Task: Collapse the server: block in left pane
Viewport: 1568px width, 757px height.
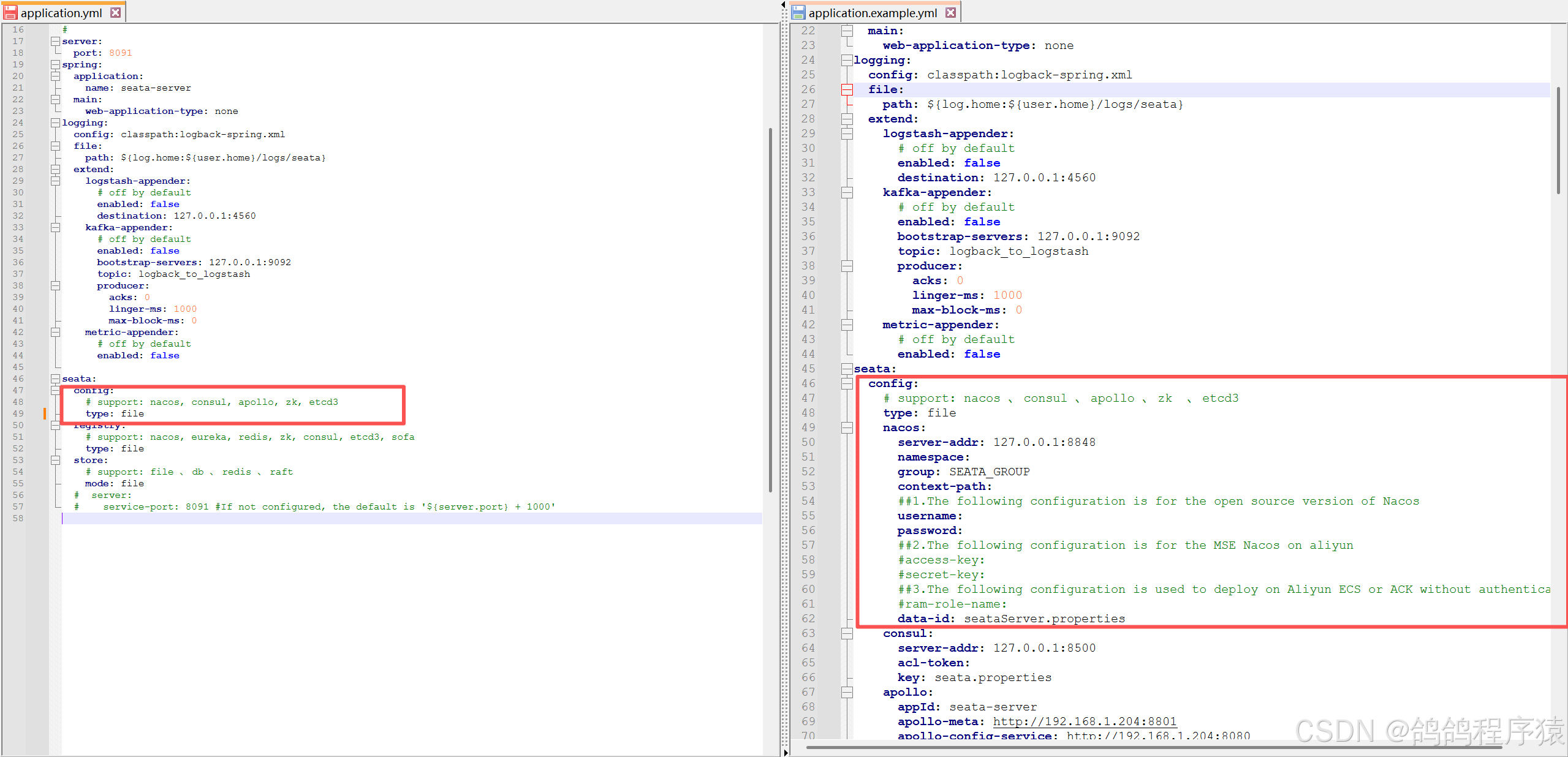Action: [55, 41]
